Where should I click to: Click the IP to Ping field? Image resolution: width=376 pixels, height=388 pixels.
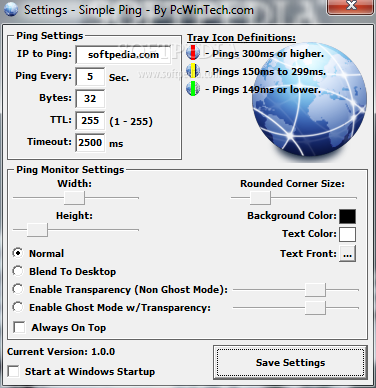(123, 55)
